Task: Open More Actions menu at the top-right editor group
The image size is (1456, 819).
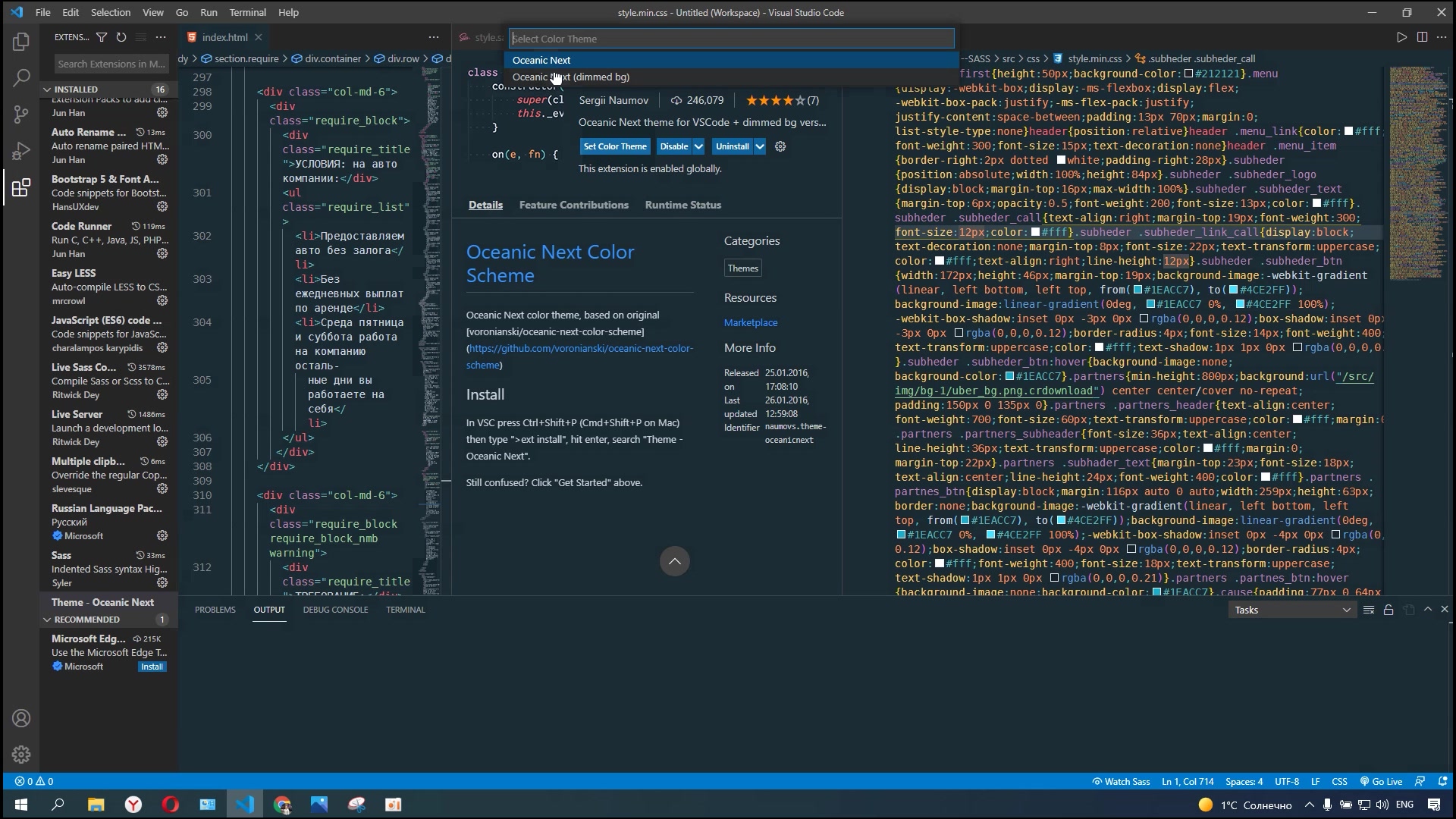Action: [x=1442, y=36]
